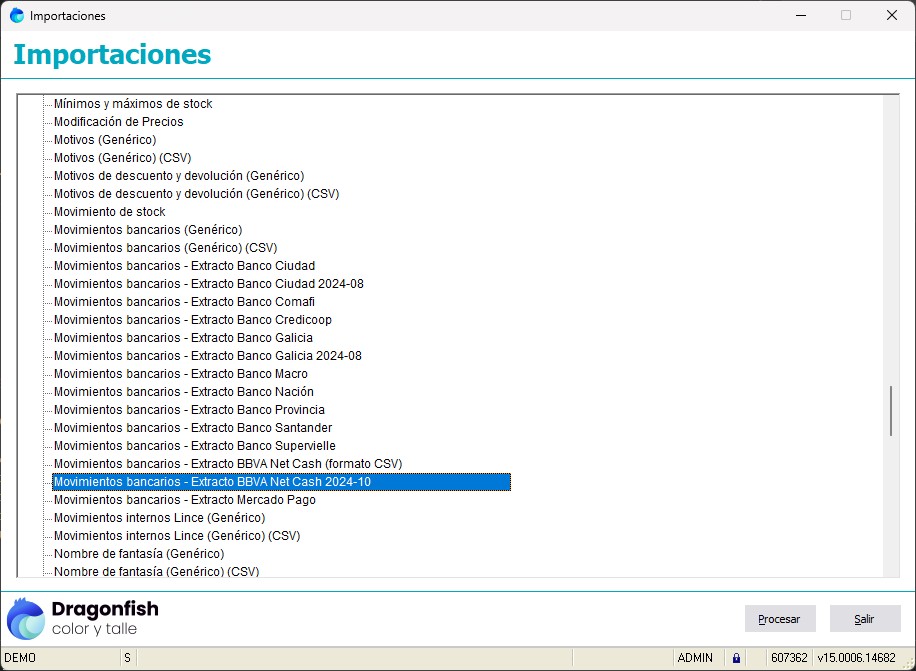Pick 'Extracto Banco Nación' import
Screen dimensions: 916x671
(183, 392)
